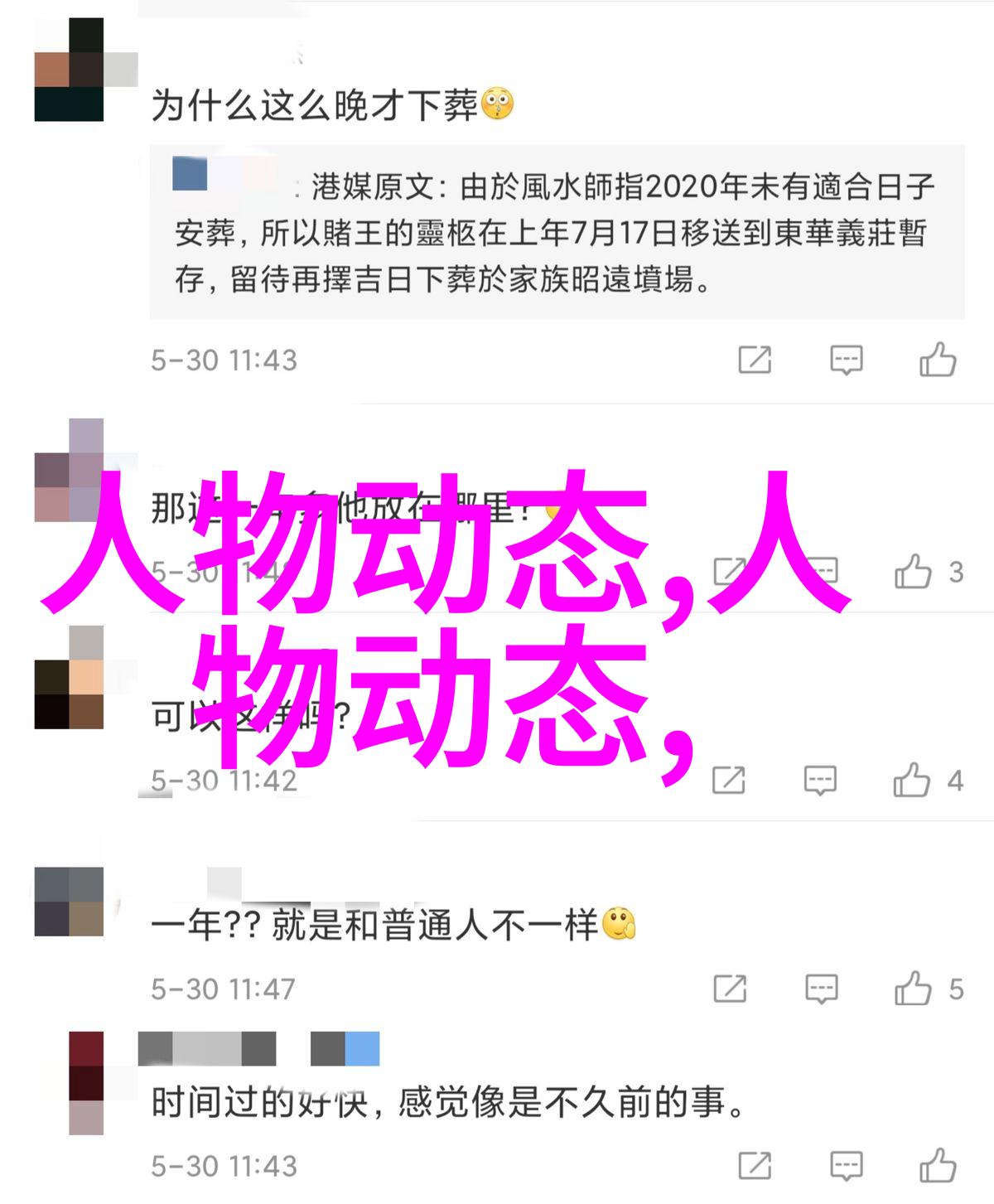Tap the 一年?? 就是和普通人不一样 comment text
Screen dimensions: 994x1204
point(393,925)
